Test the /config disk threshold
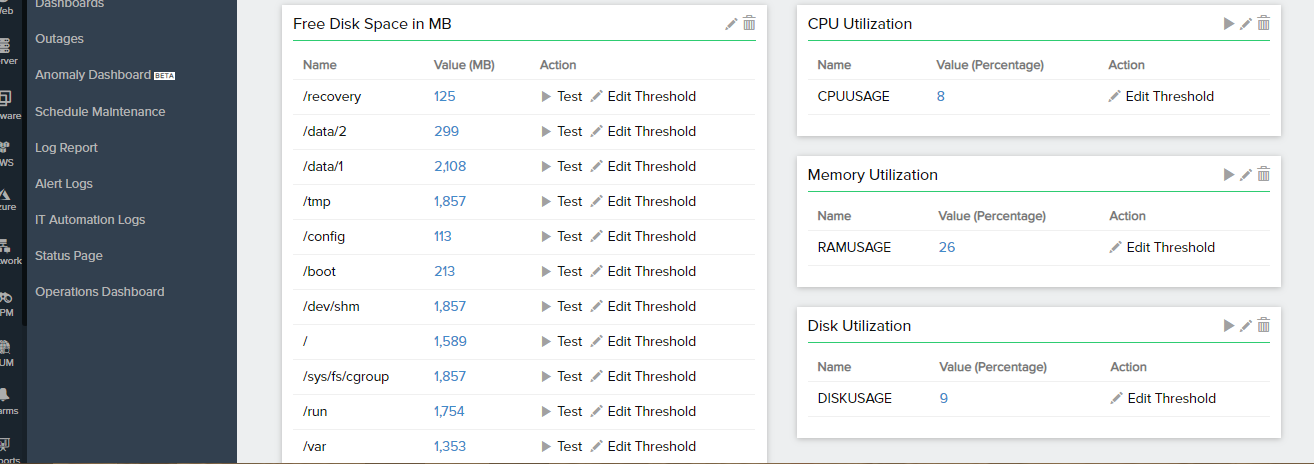Screen dimensions: 1314x469 coord(562,237)
